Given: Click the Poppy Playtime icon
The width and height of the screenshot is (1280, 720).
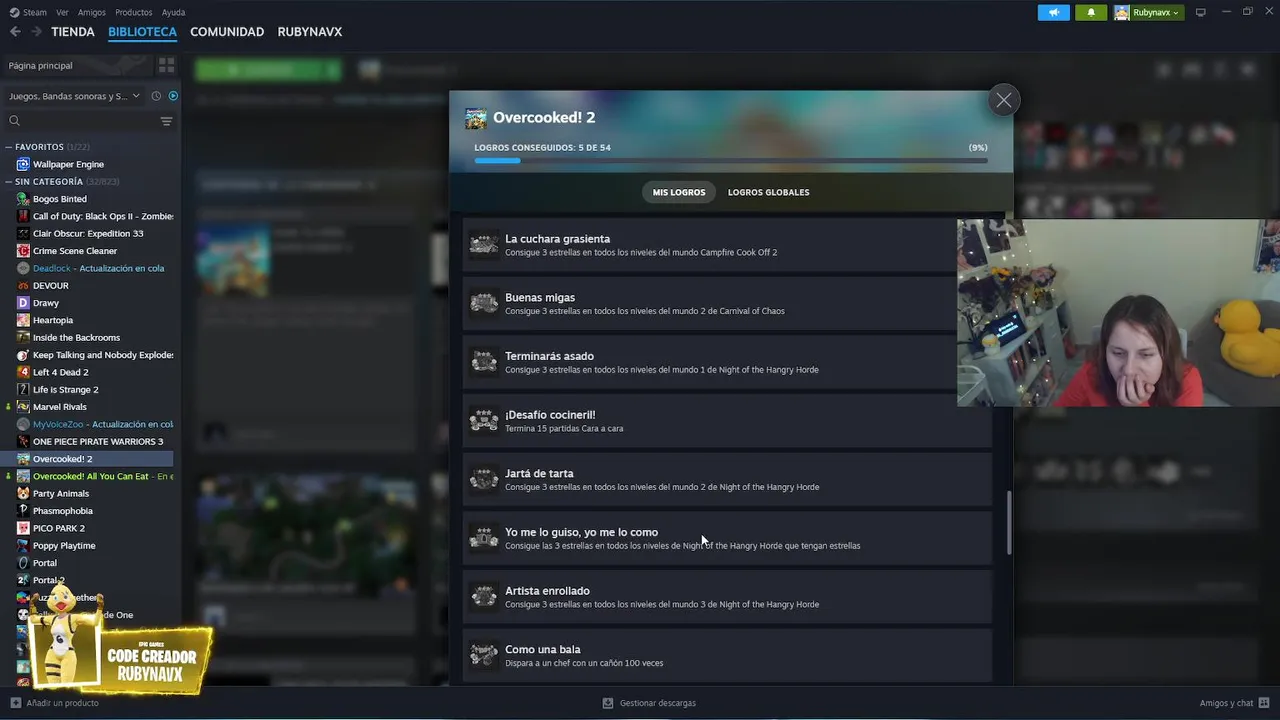Looking at the screenshot, I should pyautogui.click(x=23, y=545).
